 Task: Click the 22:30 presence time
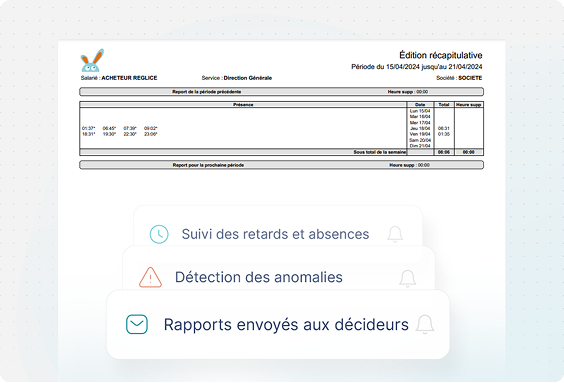tap(130, 134)
